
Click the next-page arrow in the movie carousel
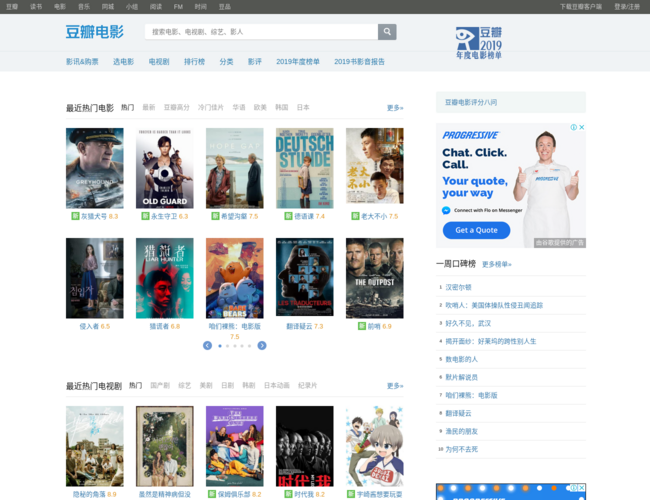coord(262,345)
